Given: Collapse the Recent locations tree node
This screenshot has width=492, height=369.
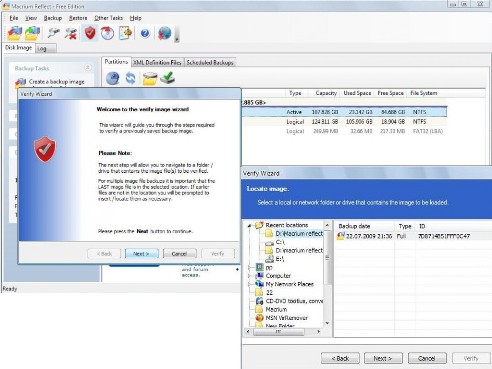Looking at the screenshot, I should click(249, 226).
